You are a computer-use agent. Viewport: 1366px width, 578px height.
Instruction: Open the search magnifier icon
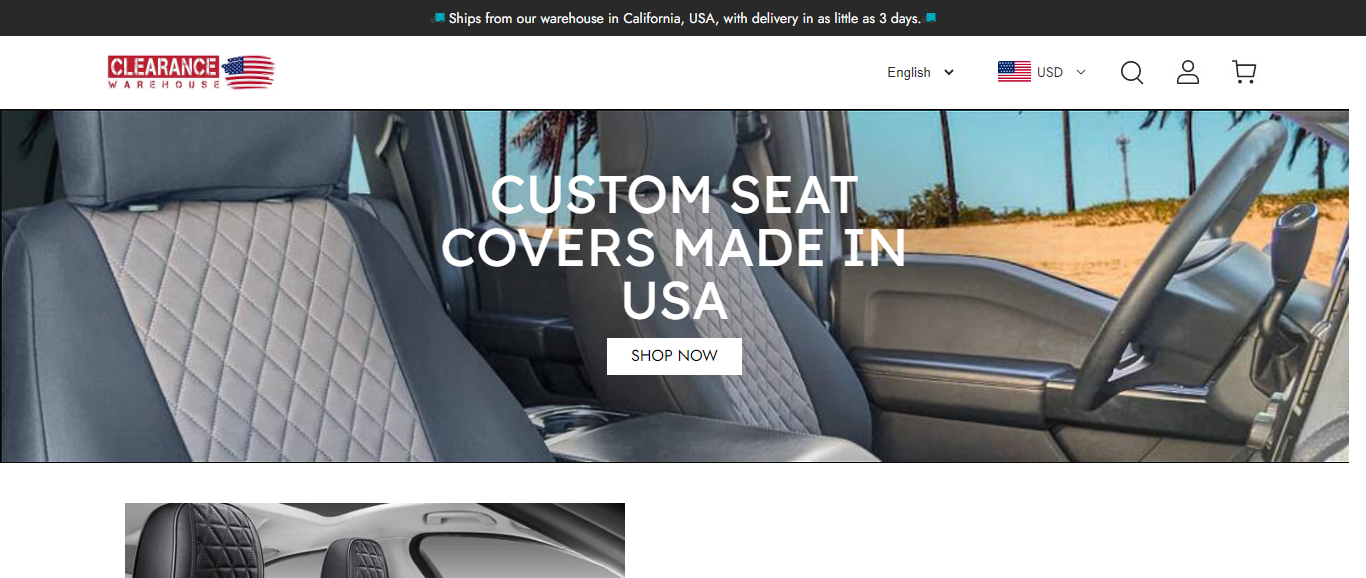click(x=1132, y=72)
